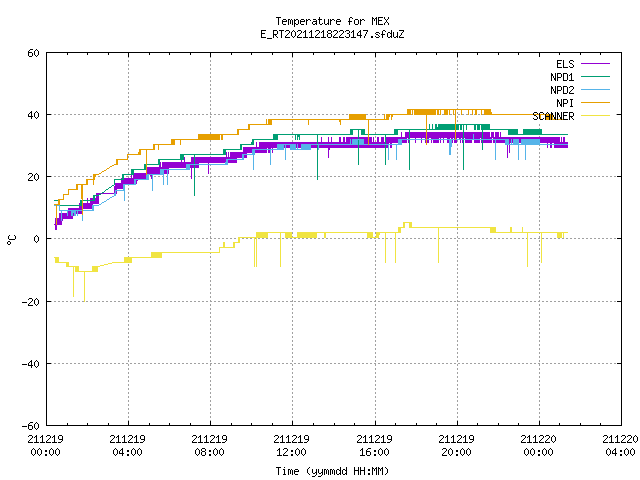The height and width of the screenshot is (480, 640).
Task: Click the y-axis label 20
Action: (x=33, y=177)
